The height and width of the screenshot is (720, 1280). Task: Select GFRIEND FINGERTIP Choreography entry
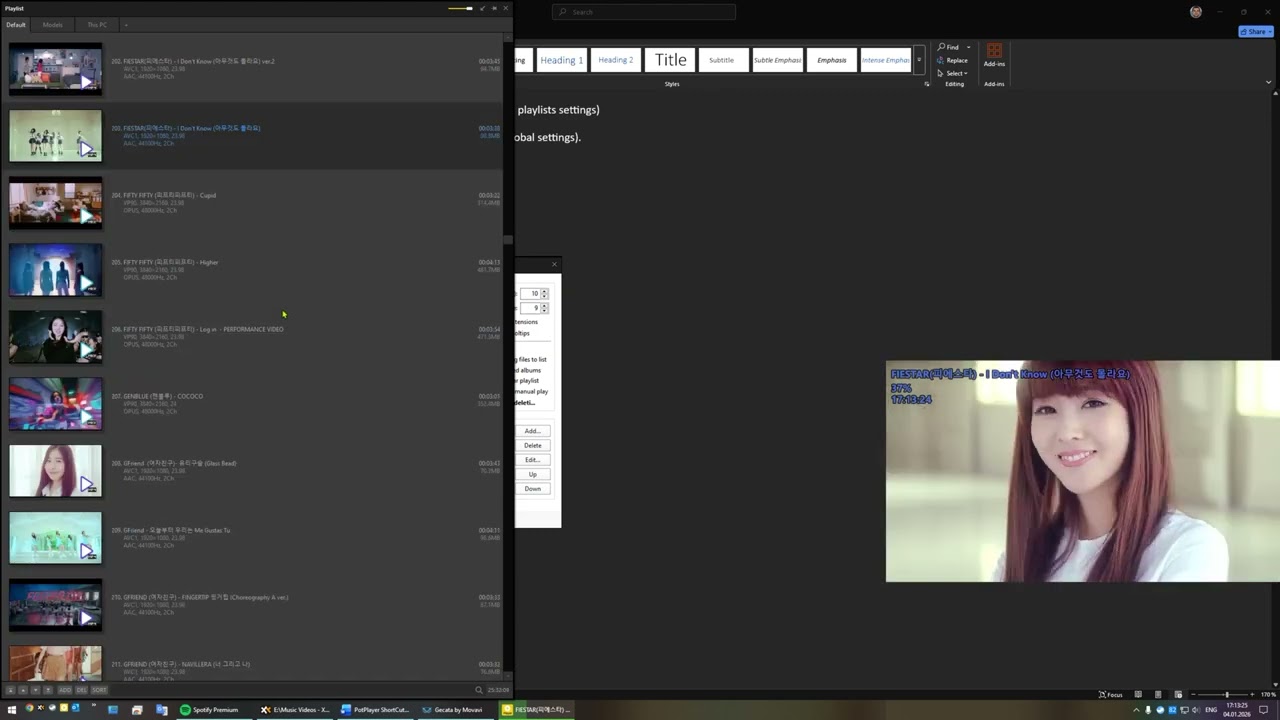(x=253, y=604)
